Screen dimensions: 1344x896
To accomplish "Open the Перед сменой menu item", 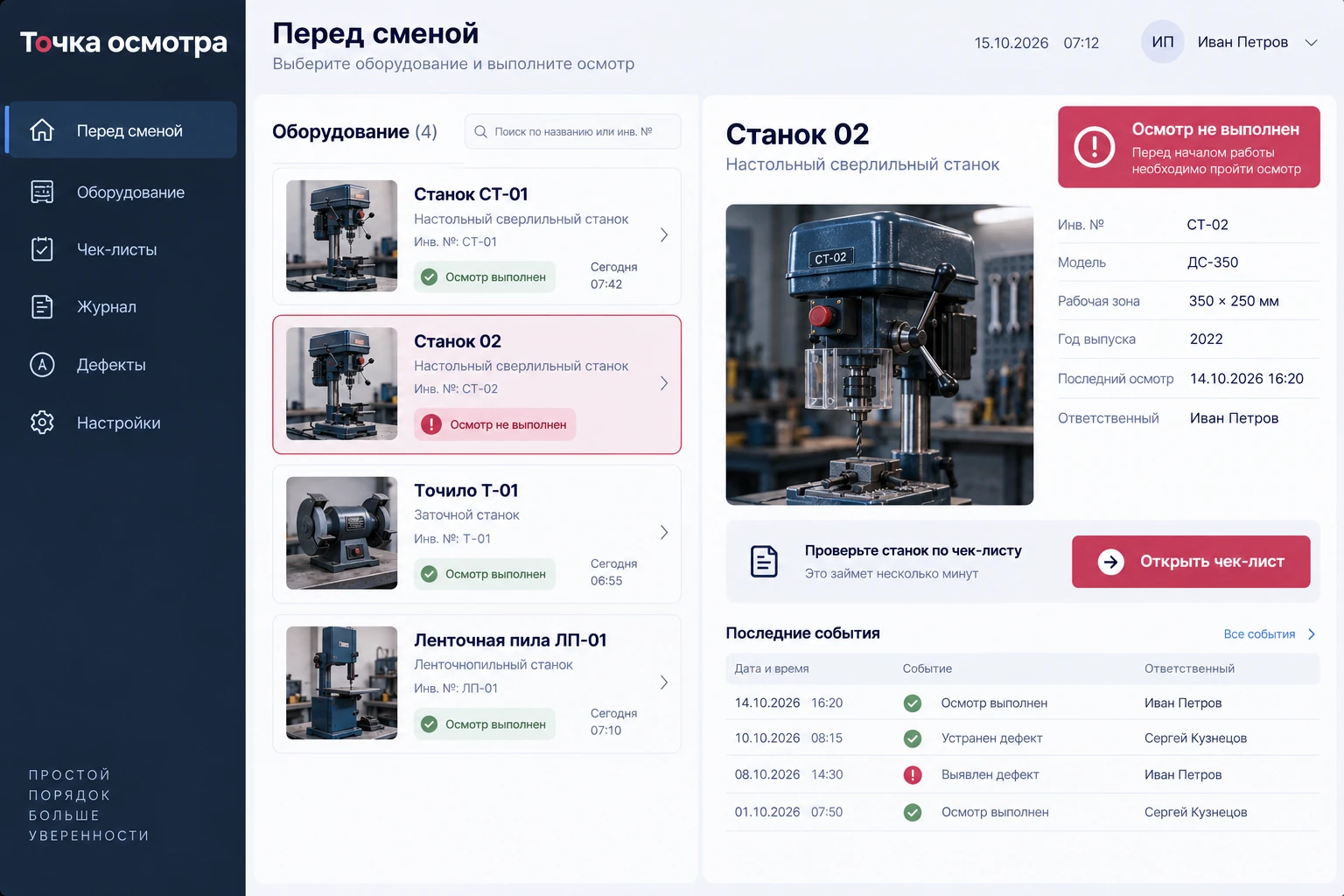I will (122, 130).
